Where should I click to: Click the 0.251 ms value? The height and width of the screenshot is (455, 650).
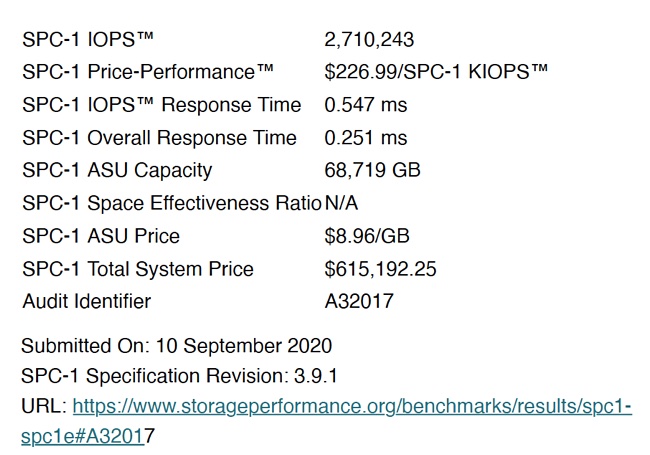366,138
